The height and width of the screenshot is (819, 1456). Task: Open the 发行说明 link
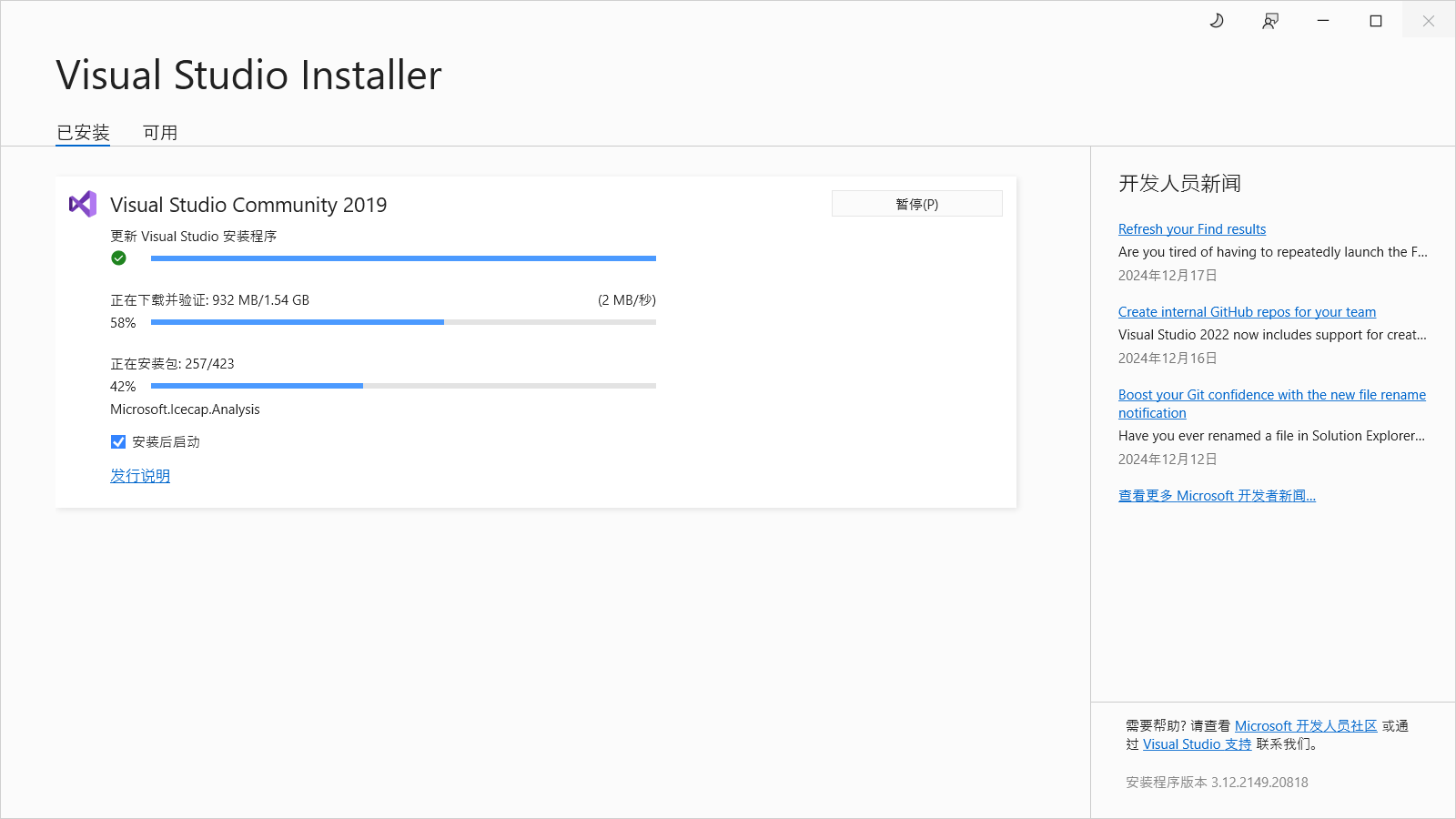pyautogui.click(x=139, y=475)
